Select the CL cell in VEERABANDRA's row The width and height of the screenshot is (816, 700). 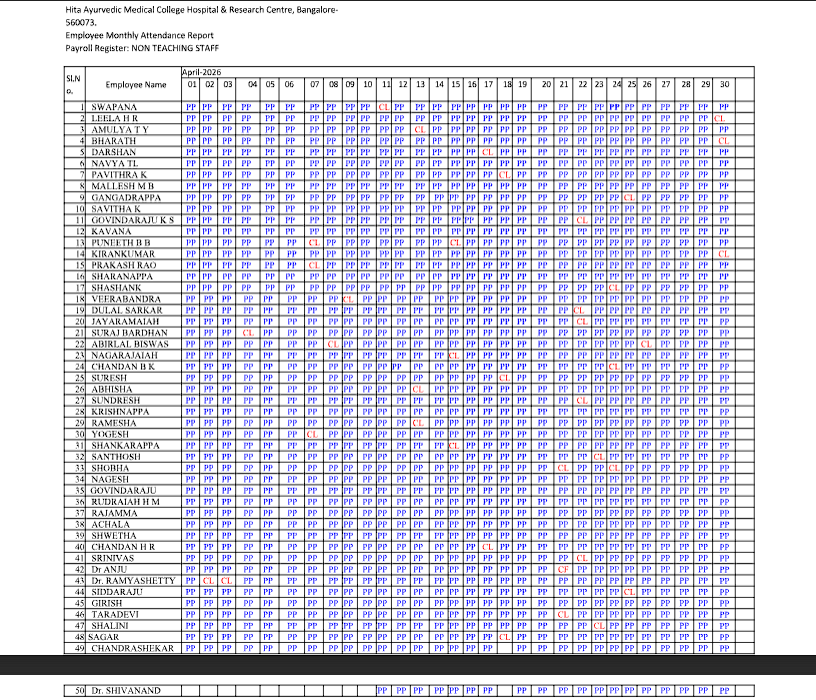click(x=348, y=299)
